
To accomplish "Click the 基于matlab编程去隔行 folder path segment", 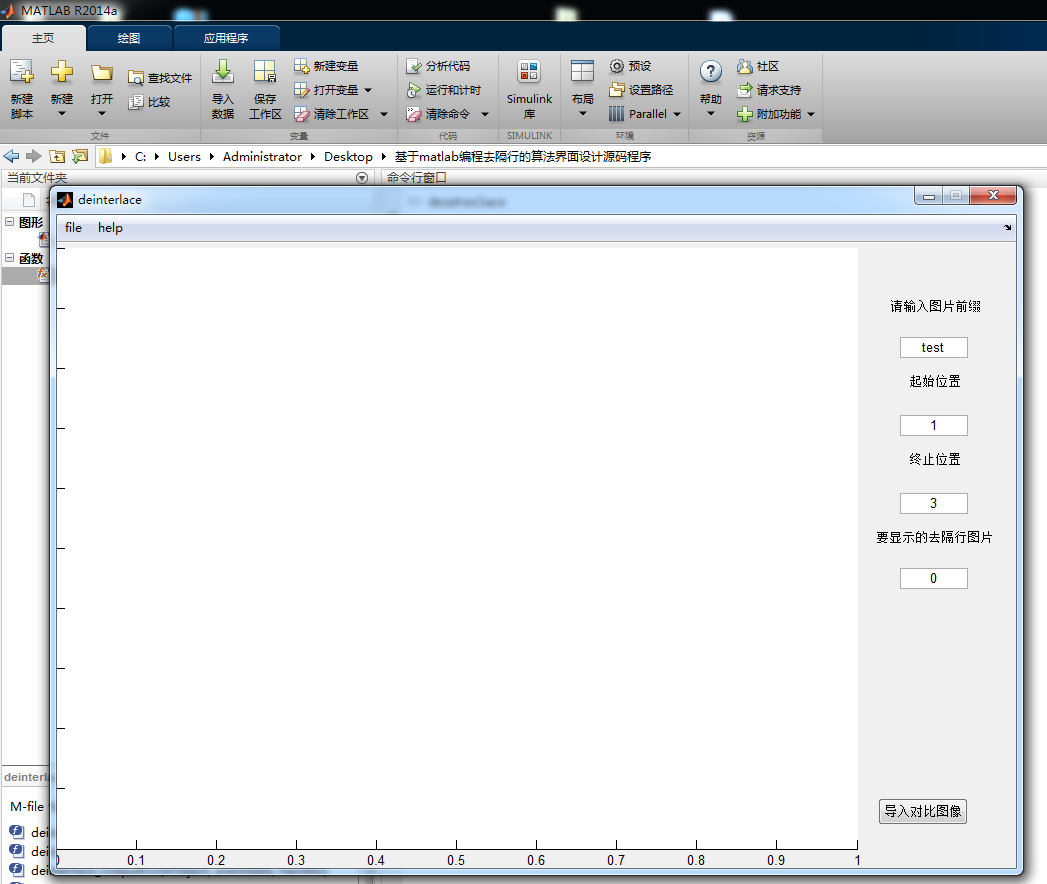I will tap(523, 156).
